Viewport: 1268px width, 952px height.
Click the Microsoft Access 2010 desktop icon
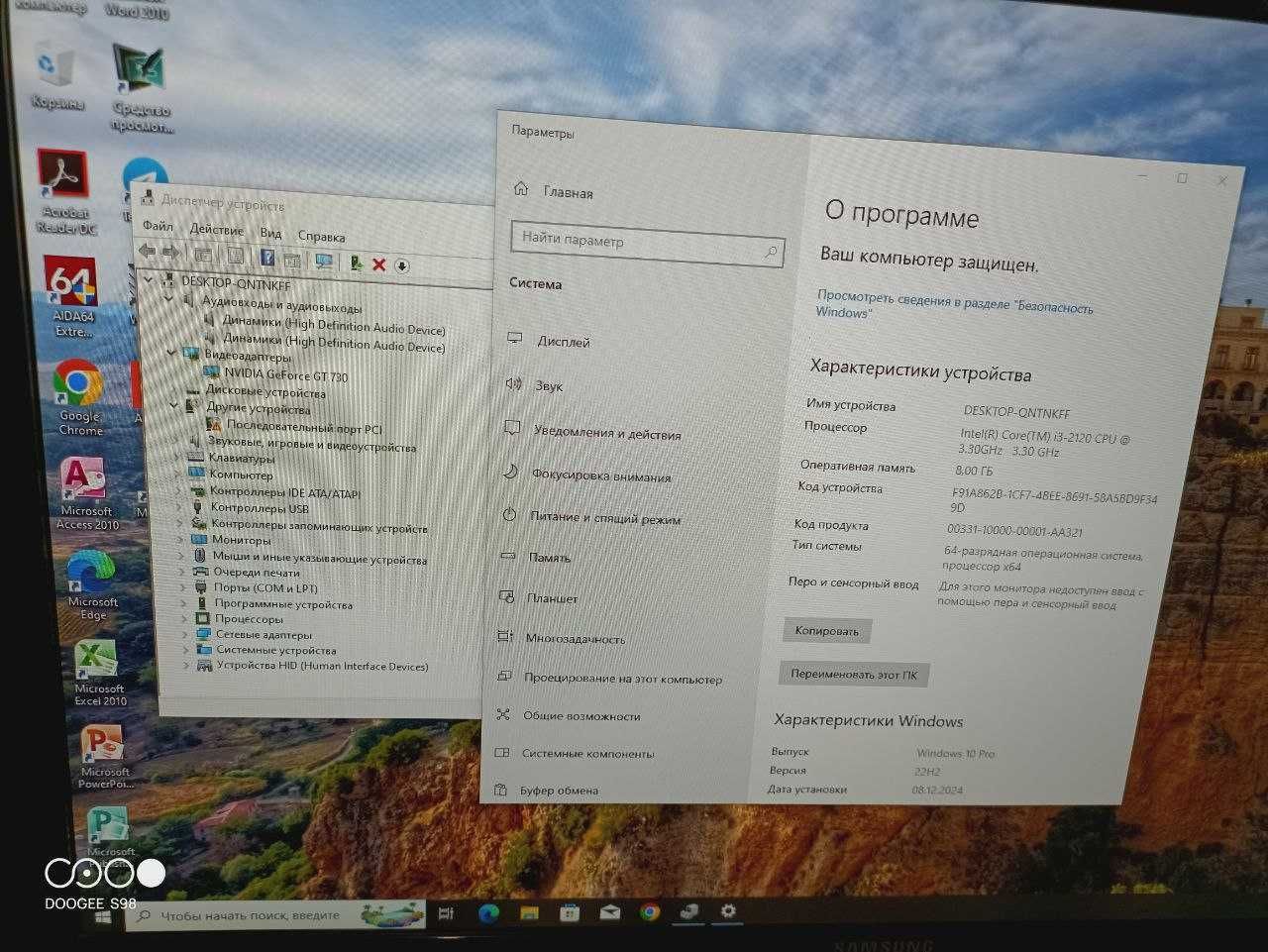pyautogui.click(x=86, y=493)
